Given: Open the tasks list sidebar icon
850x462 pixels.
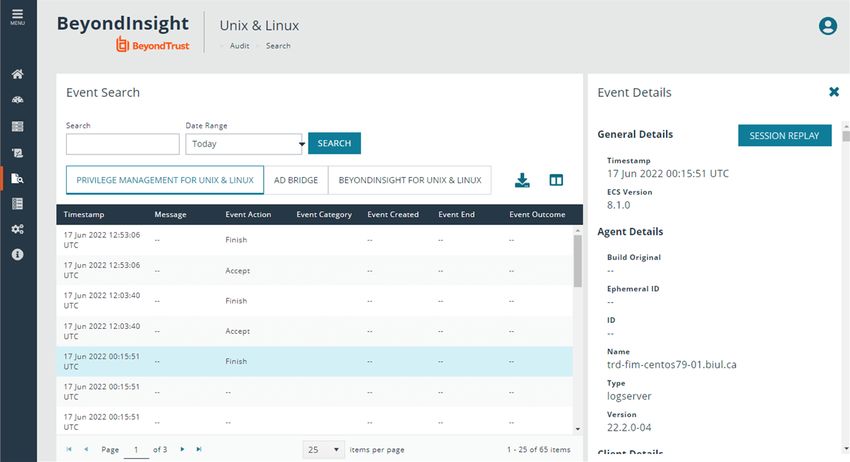Looking at the screenshot, I should pyautogui.click(x=17, y=204).
